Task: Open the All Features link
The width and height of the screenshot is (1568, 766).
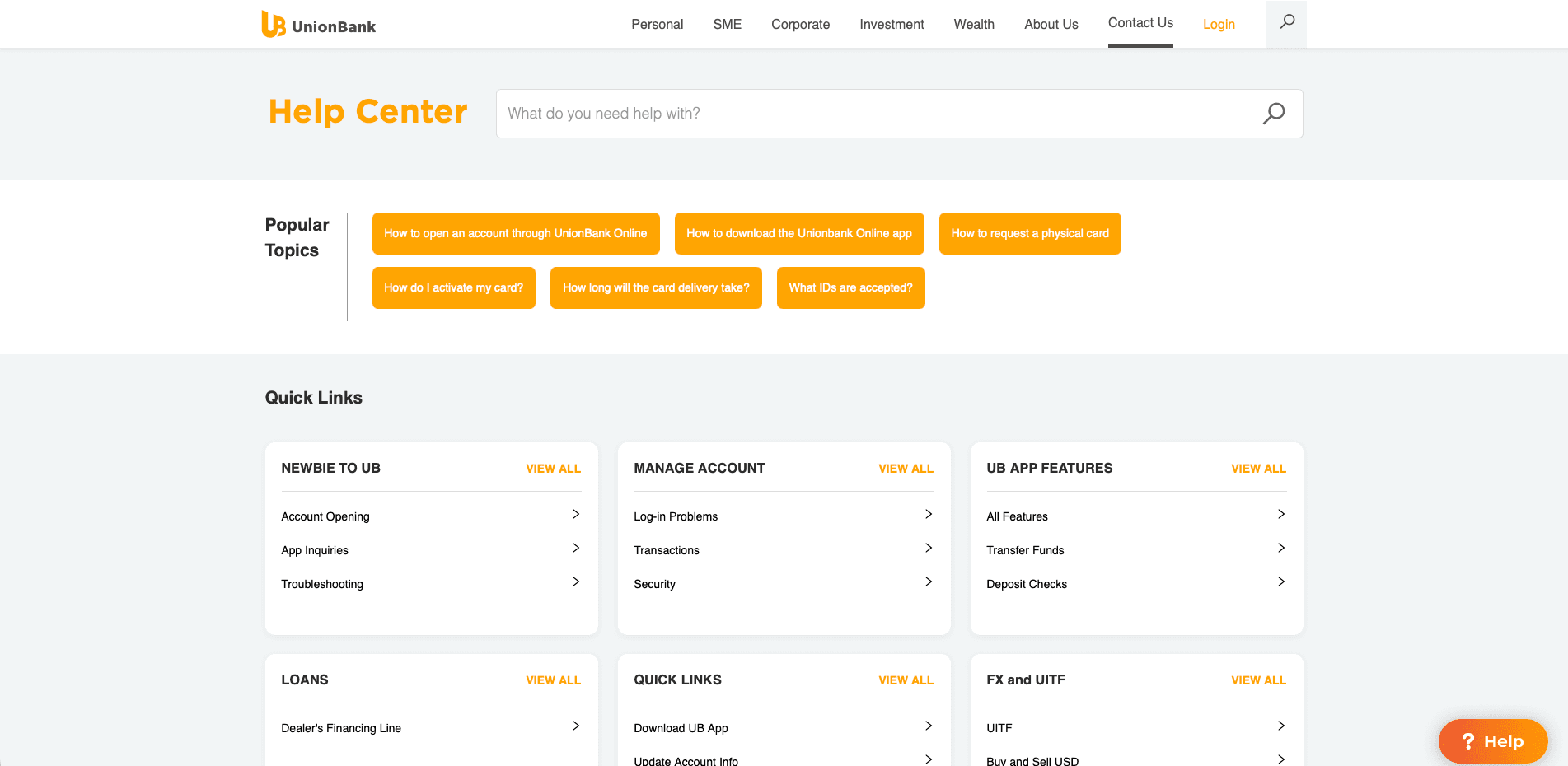Action: pyautogui.click(x=1018, y=516)
